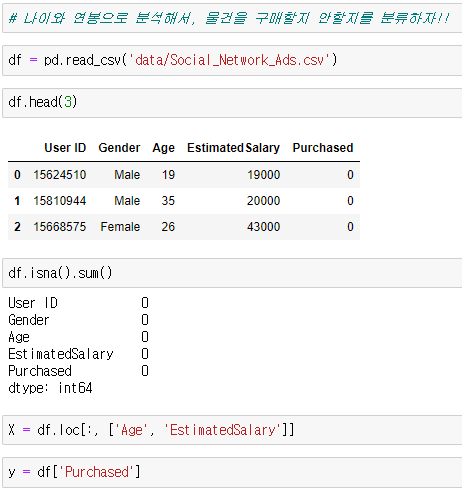Click the number 3 in df.head

click(68, 102)
